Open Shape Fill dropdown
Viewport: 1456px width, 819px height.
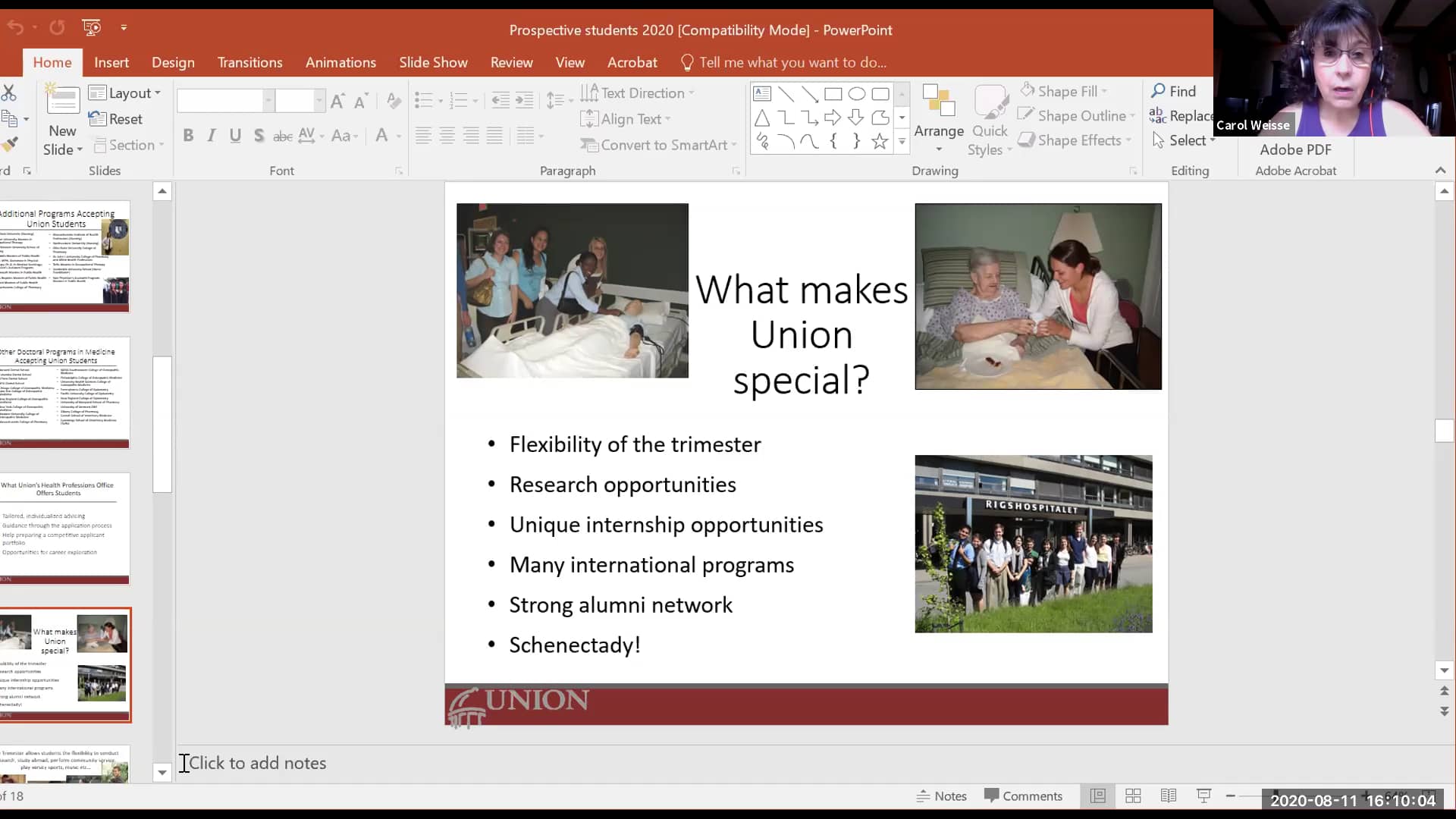point(1063,91)
